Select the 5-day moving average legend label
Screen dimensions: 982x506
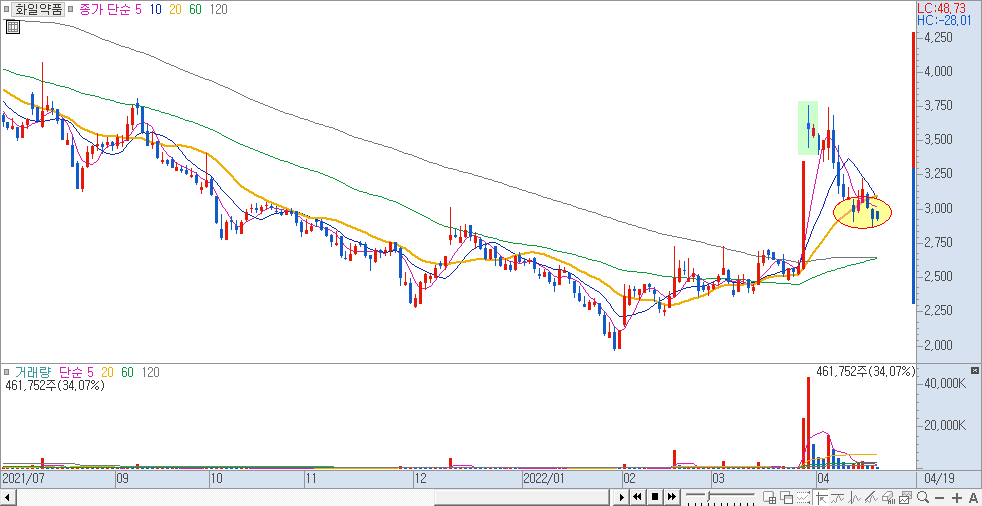coord(138,9)
